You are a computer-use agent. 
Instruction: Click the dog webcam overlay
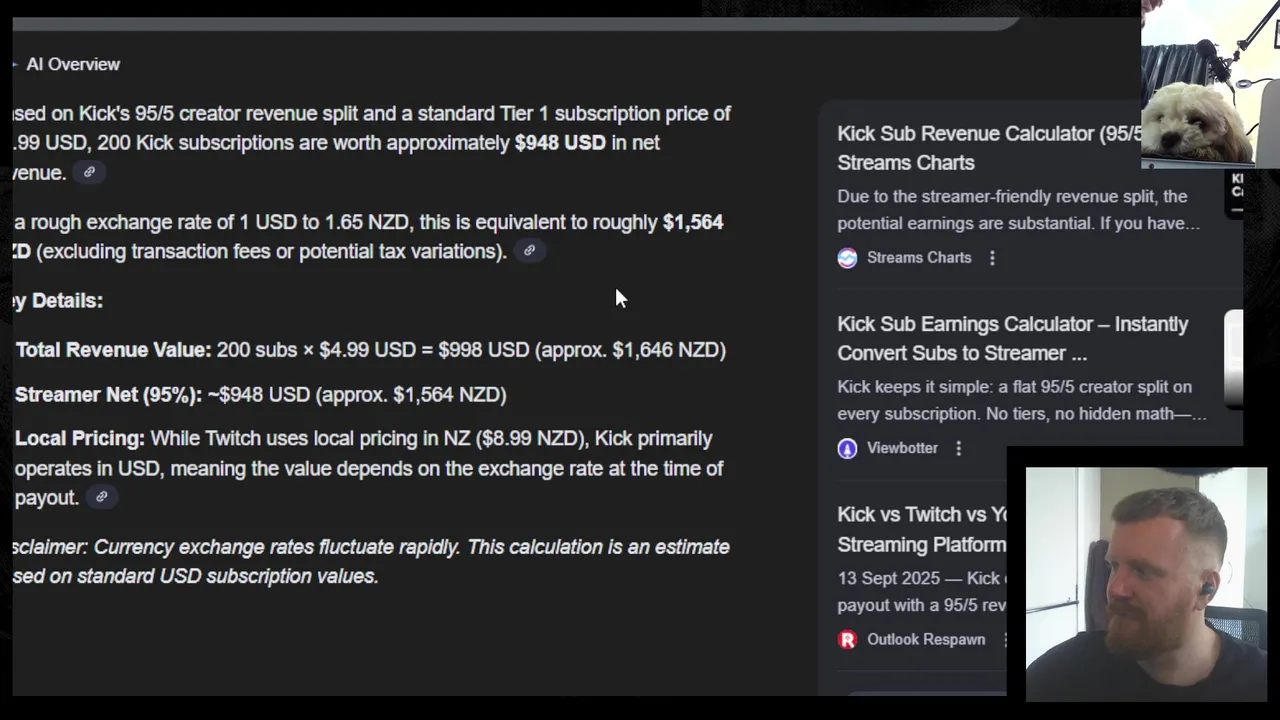pos(1210,85)
